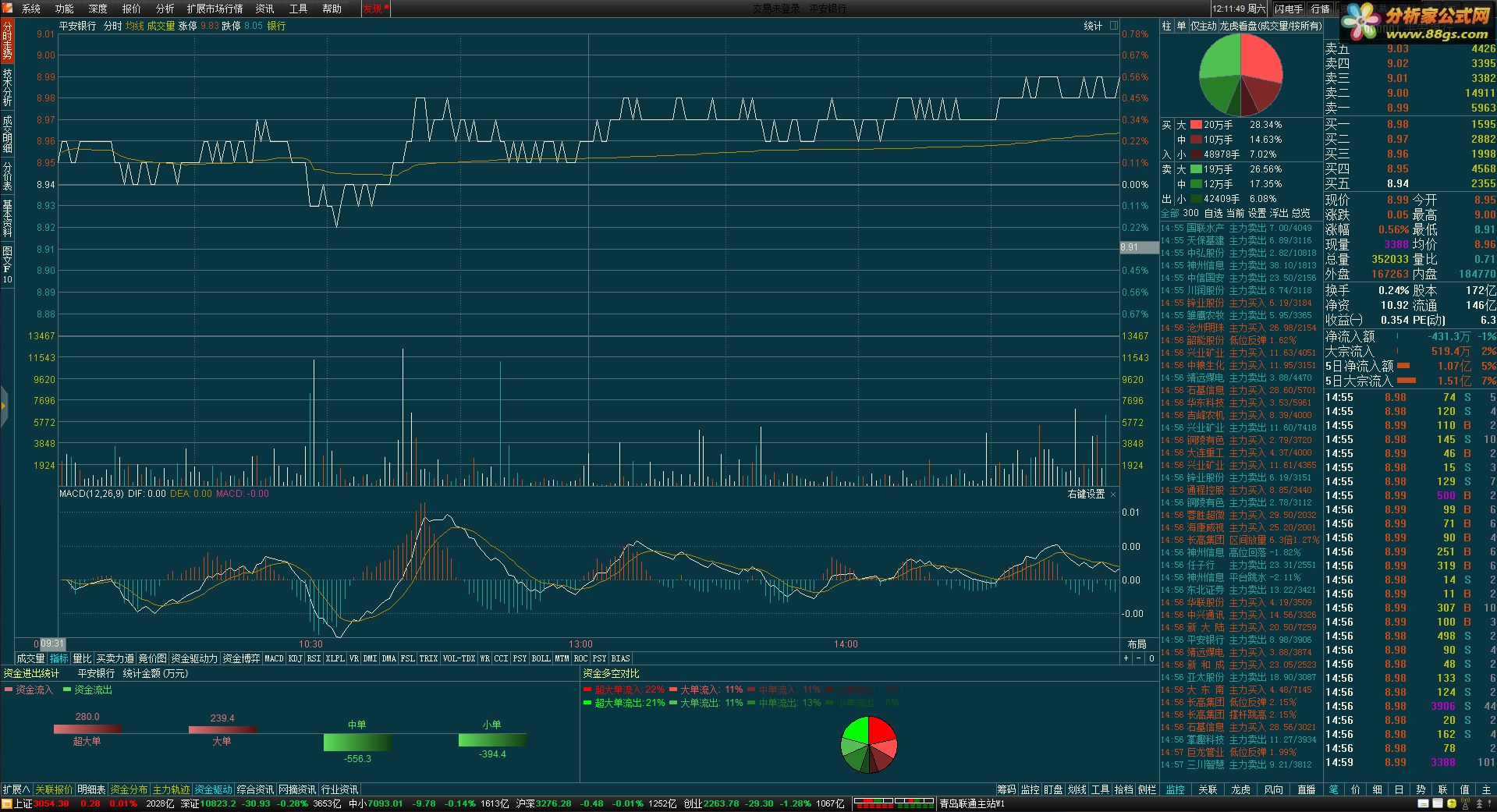Select the KDJ indicator tab

(x=295, y=658)
